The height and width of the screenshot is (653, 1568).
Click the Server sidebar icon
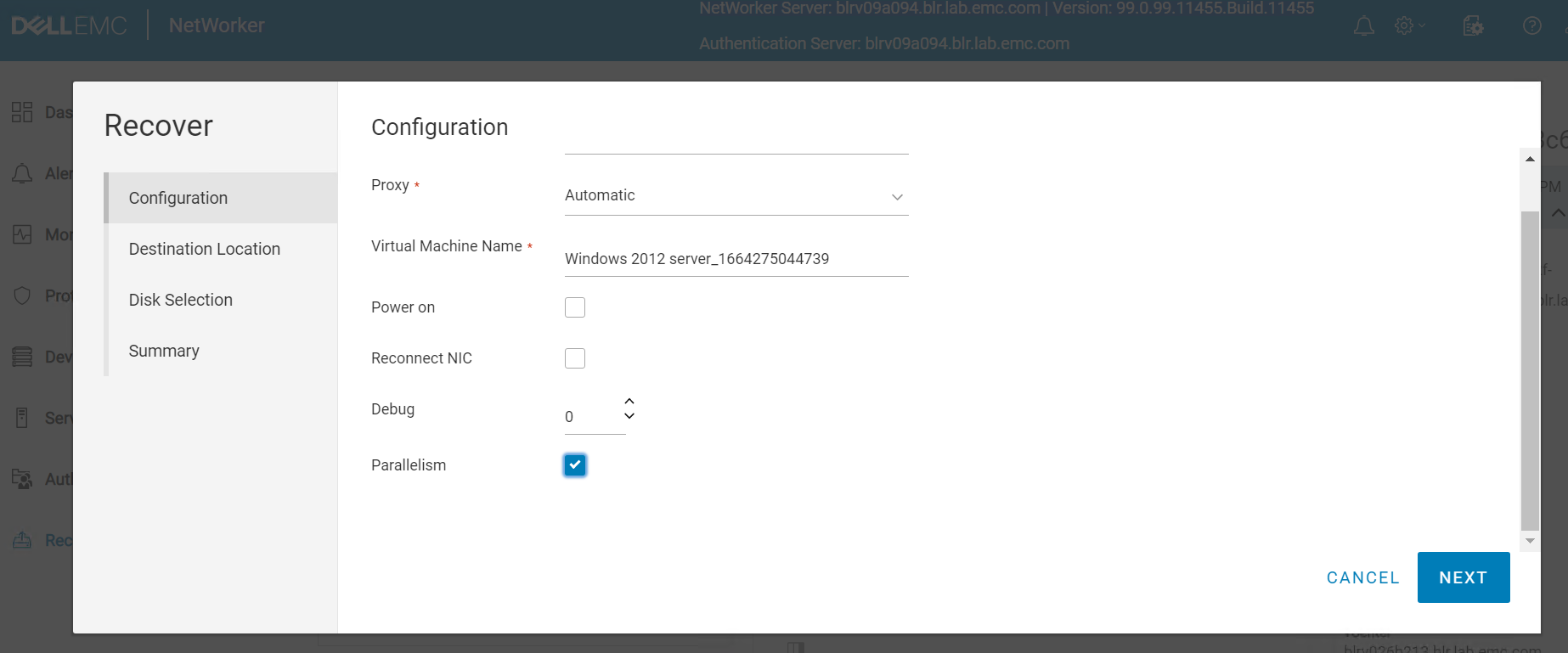click(x=22, y=418)
